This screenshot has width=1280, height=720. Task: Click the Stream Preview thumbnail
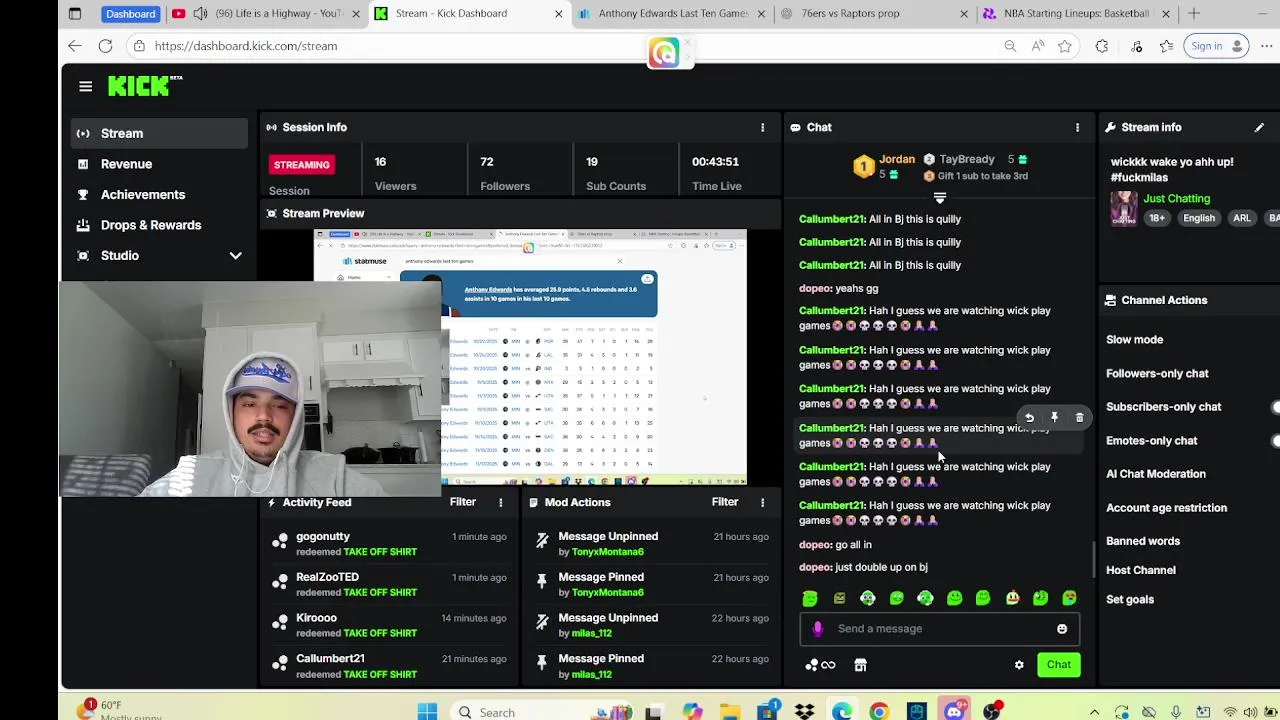click(x=530, y=357)
